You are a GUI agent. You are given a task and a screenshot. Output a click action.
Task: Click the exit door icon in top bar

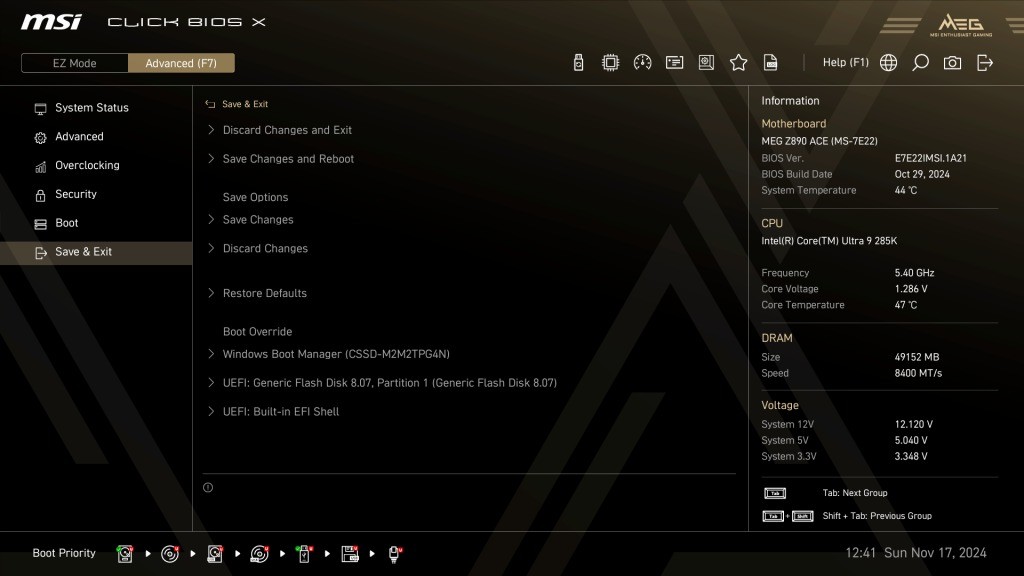click(984, 63)
